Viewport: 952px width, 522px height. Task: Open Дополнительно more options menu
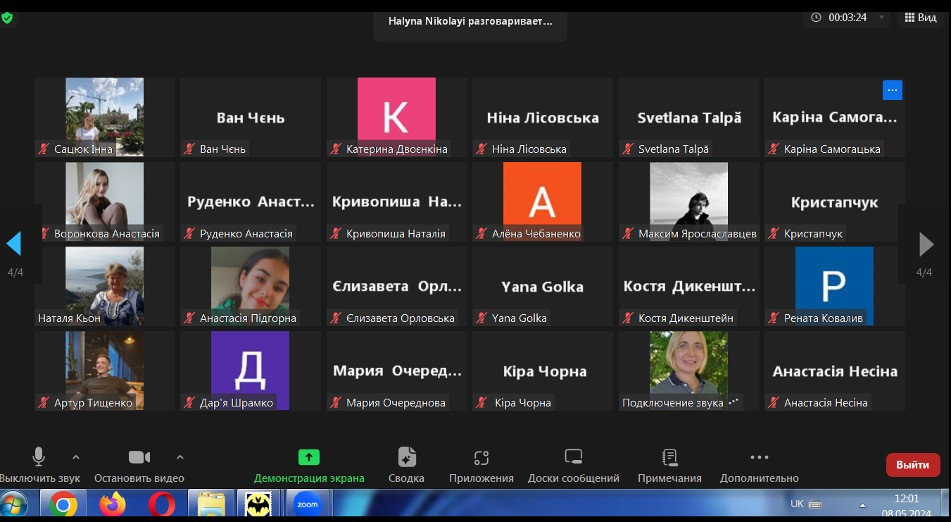click(759, 458)
